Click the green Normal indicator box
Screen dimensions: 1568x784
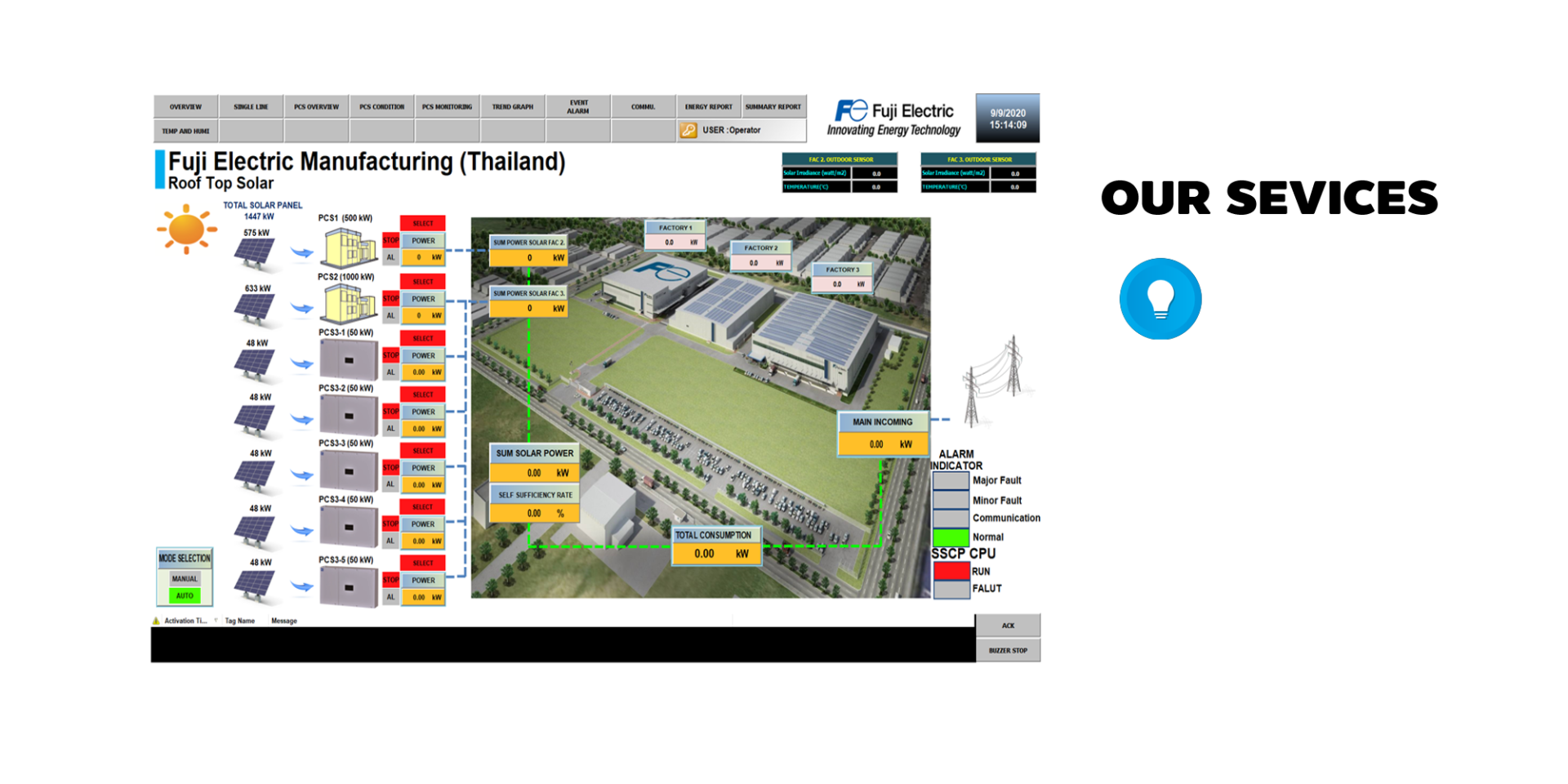[951, 537]
